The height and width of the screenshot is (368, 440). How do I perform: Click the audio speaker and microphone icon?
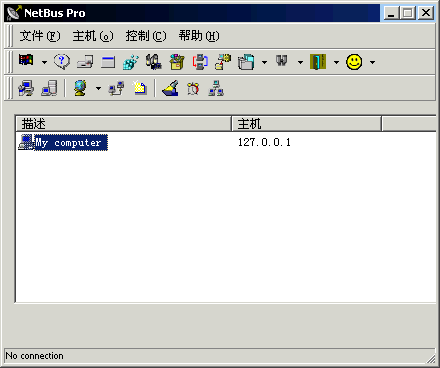[154, 62]
